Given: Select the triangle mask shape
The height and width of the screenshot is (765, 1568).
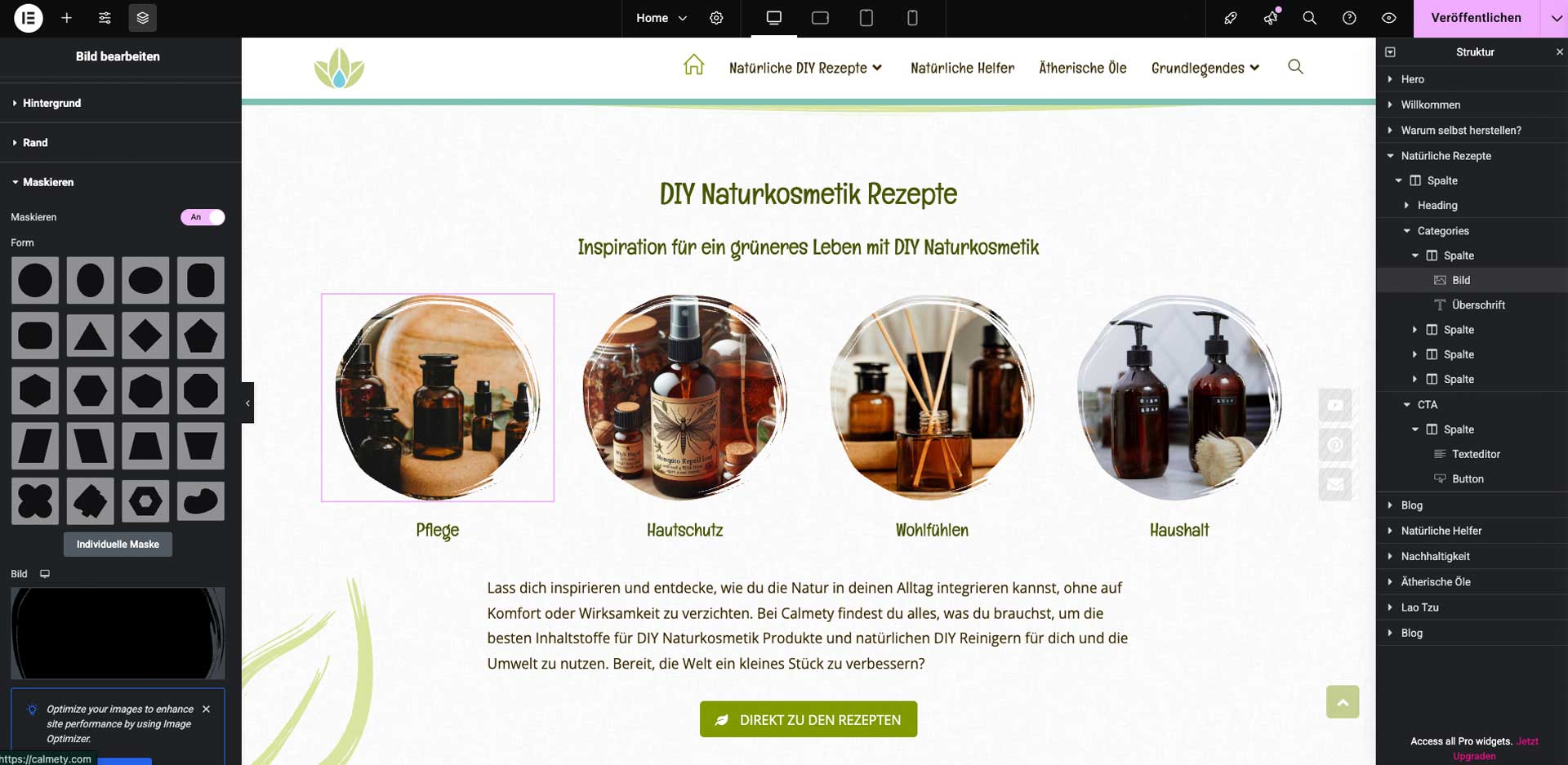Looking at the screenshot, I should tap(90, 335).
